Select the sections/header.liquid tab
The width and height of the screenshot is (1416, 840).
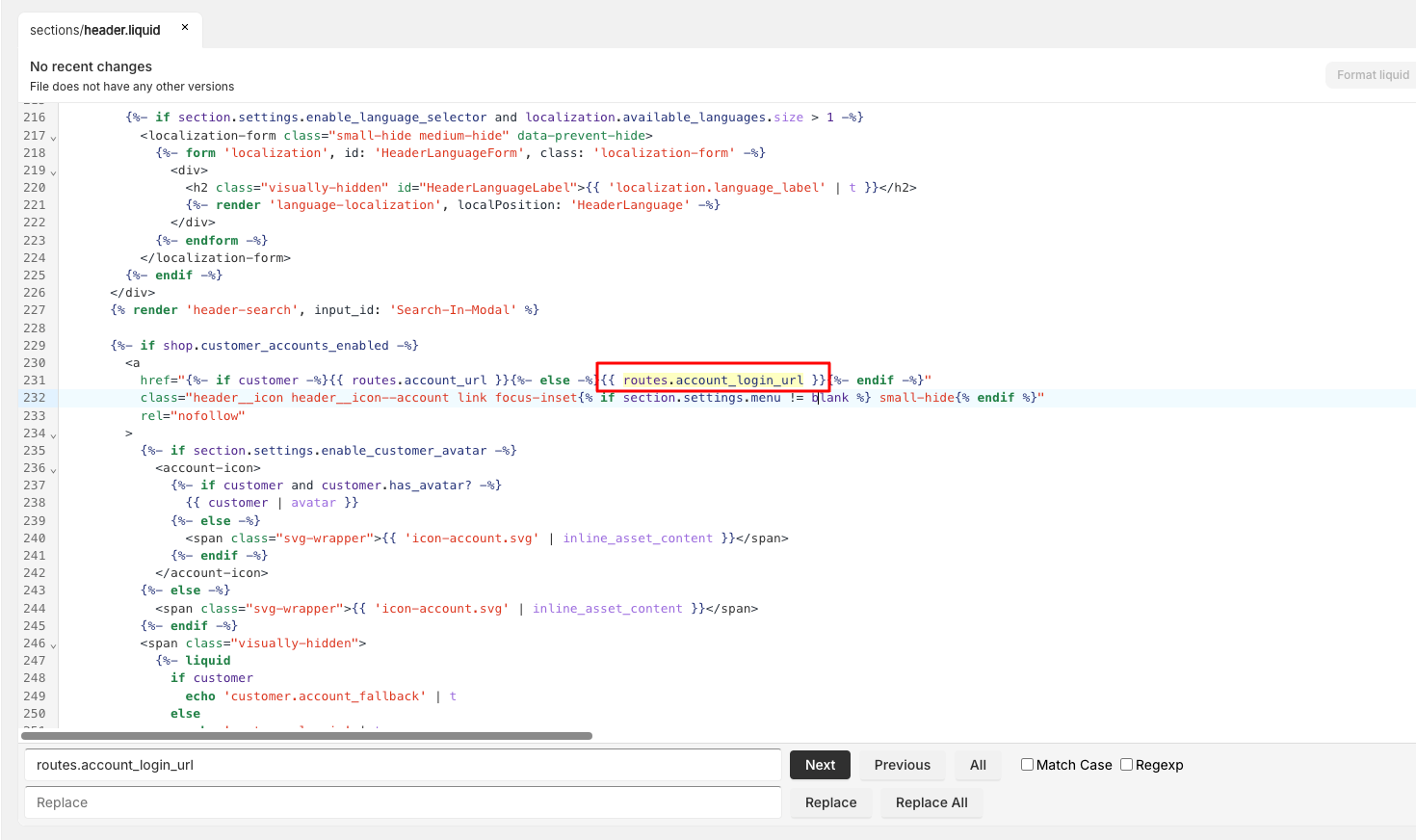tap(94, 30)
